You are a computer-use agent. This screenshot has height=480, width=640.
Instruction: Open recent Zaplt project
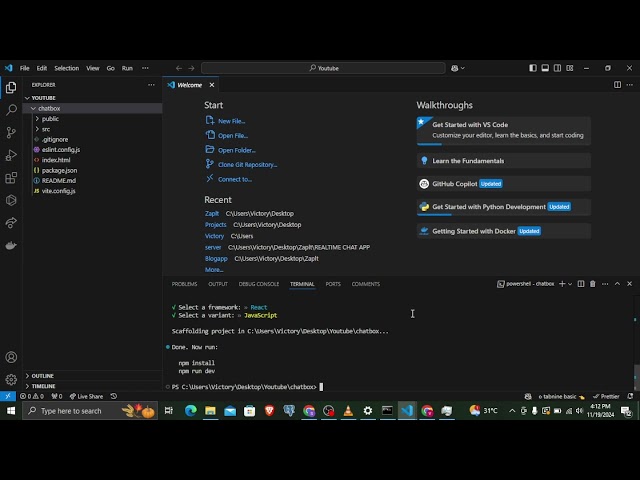pos(212,213)
